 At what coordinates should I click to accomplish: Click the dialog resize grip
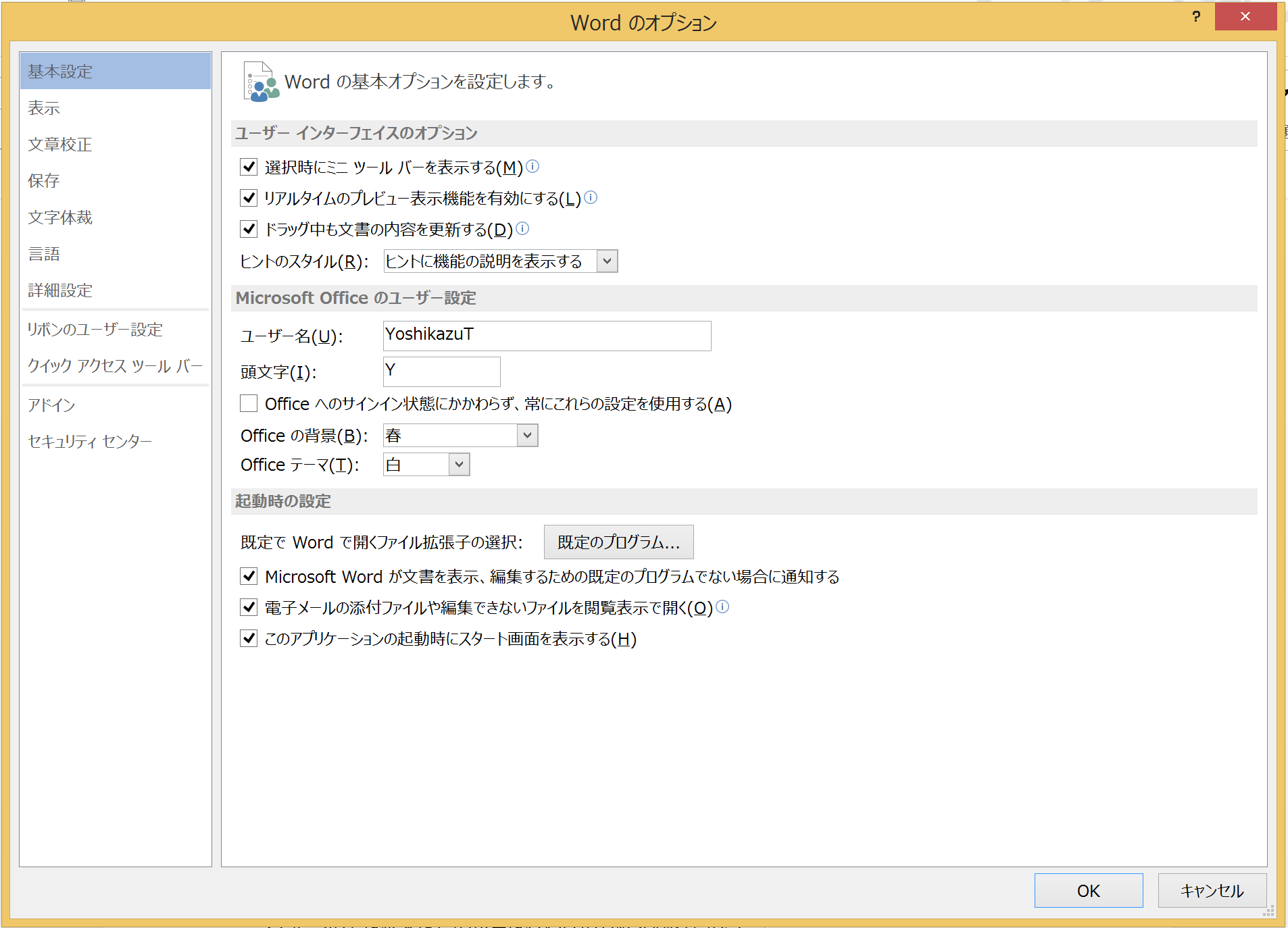tap(1268, 910)
